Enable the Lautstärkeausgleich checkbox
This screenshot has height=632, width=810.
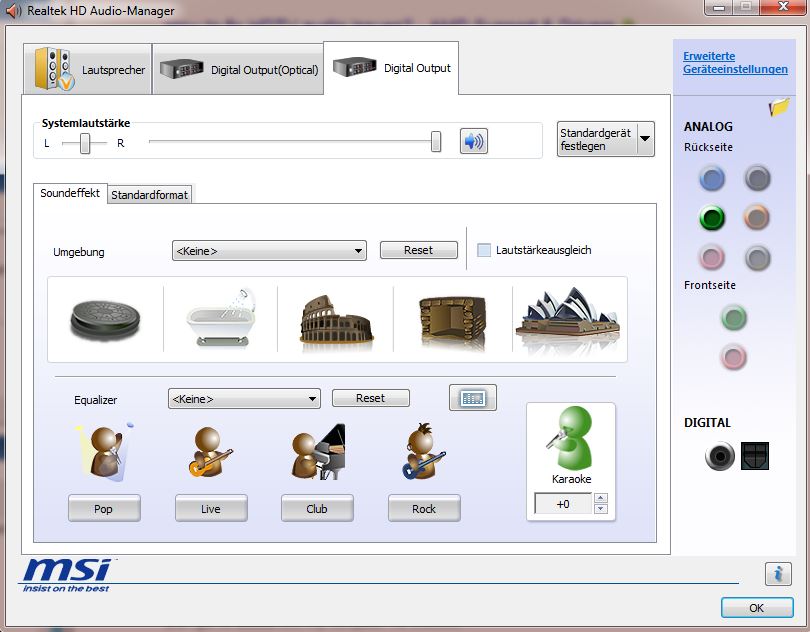484,250
